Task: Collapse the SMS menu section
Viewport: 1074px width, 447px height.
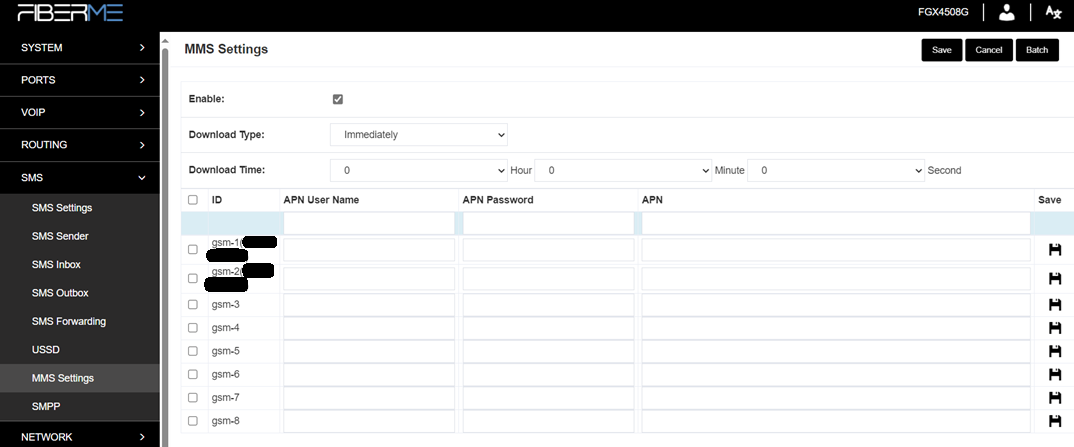Action: (x=79, y=178)
